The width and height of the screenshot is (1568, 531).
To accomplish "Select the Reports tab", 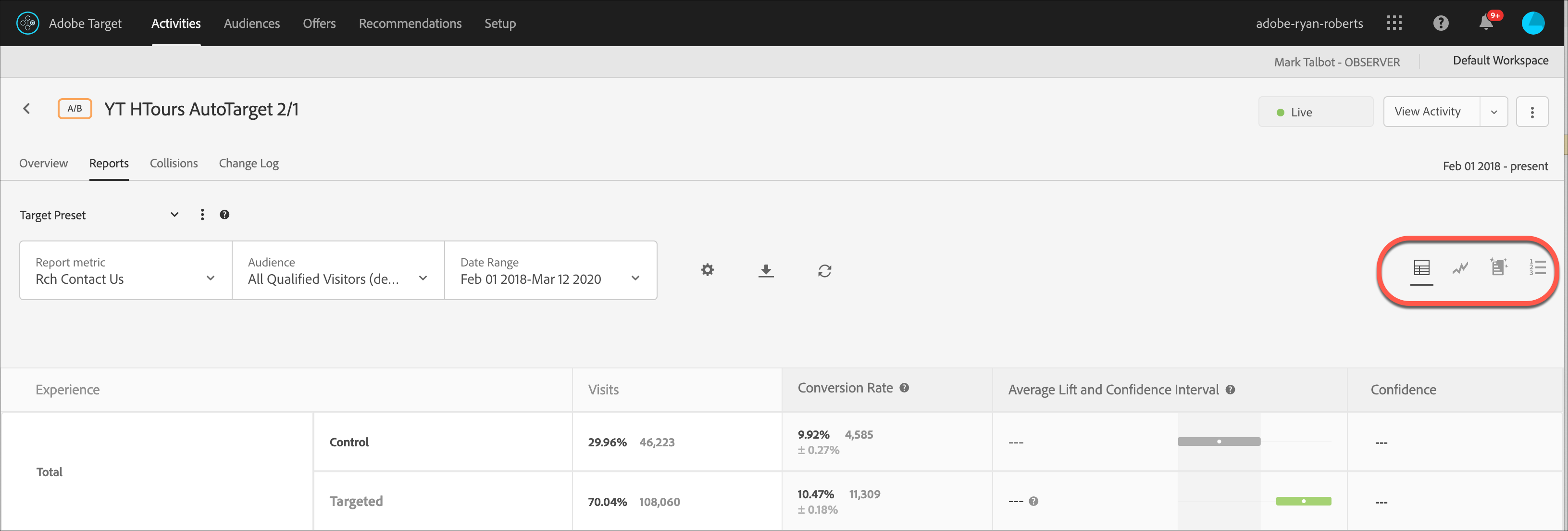I will (x=109, y=163).
